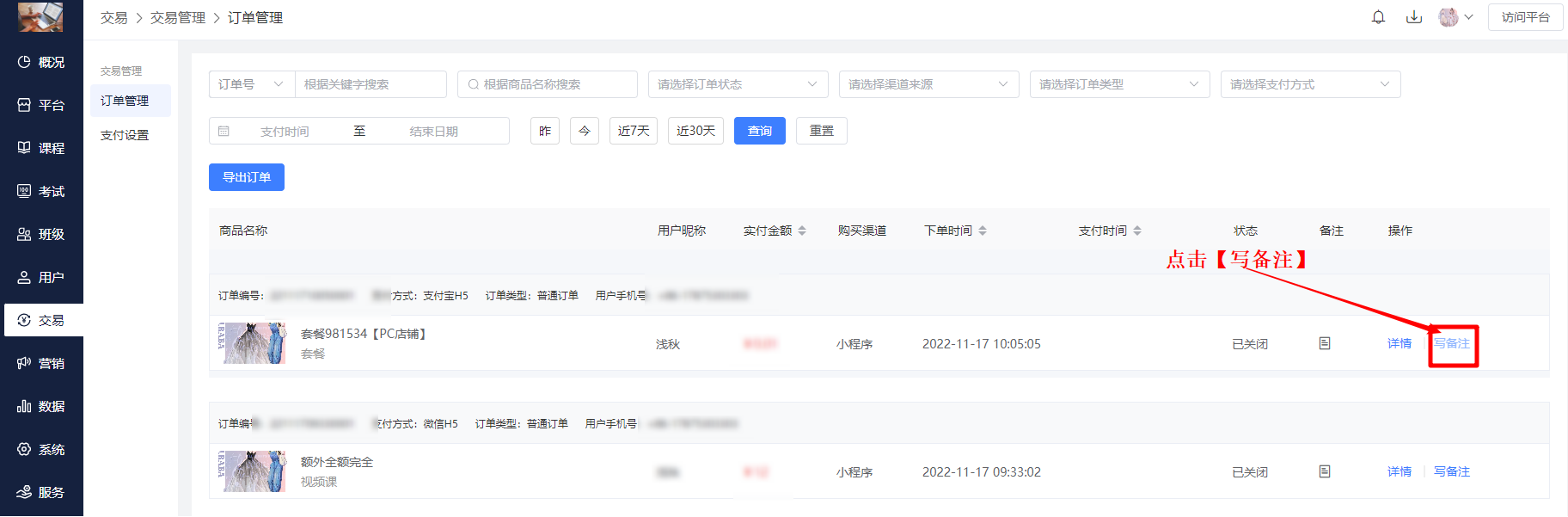Open the notification bell
1568x517 pixels.
1378,17
